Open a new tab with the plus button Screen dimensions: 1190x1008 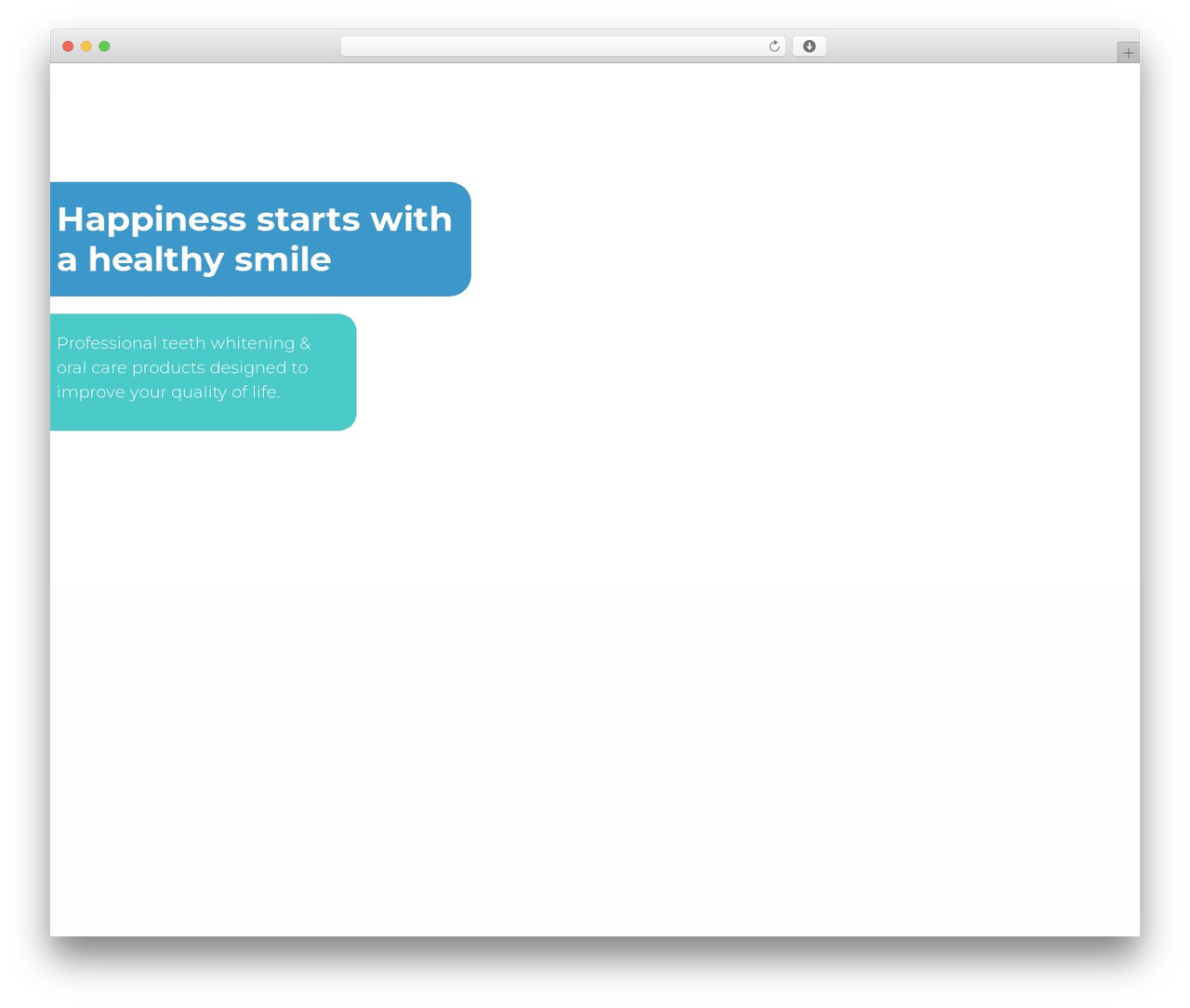click(1128, 53)
